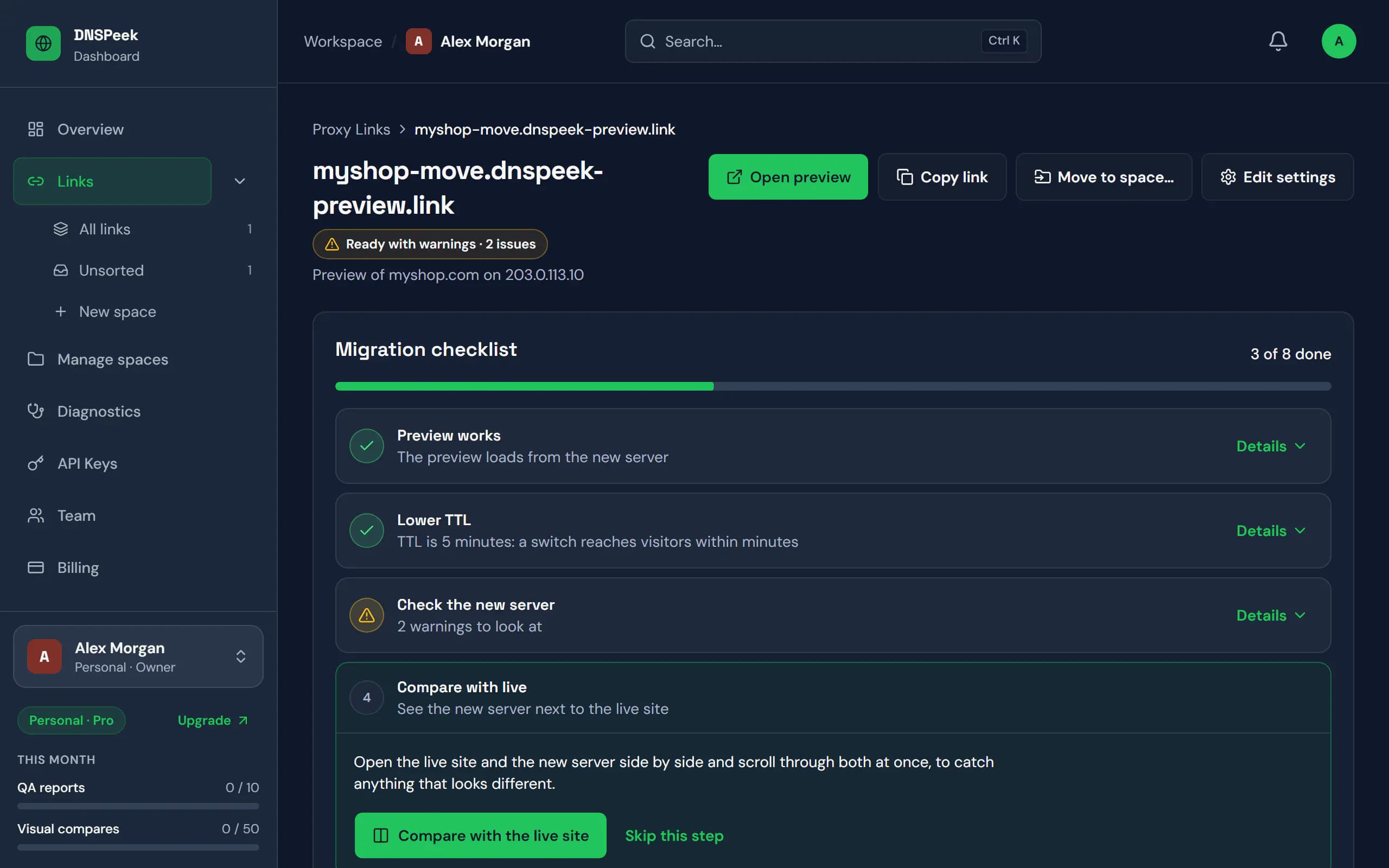
Task: Click Compare with the live site button
Action: [x=480, y=835]
